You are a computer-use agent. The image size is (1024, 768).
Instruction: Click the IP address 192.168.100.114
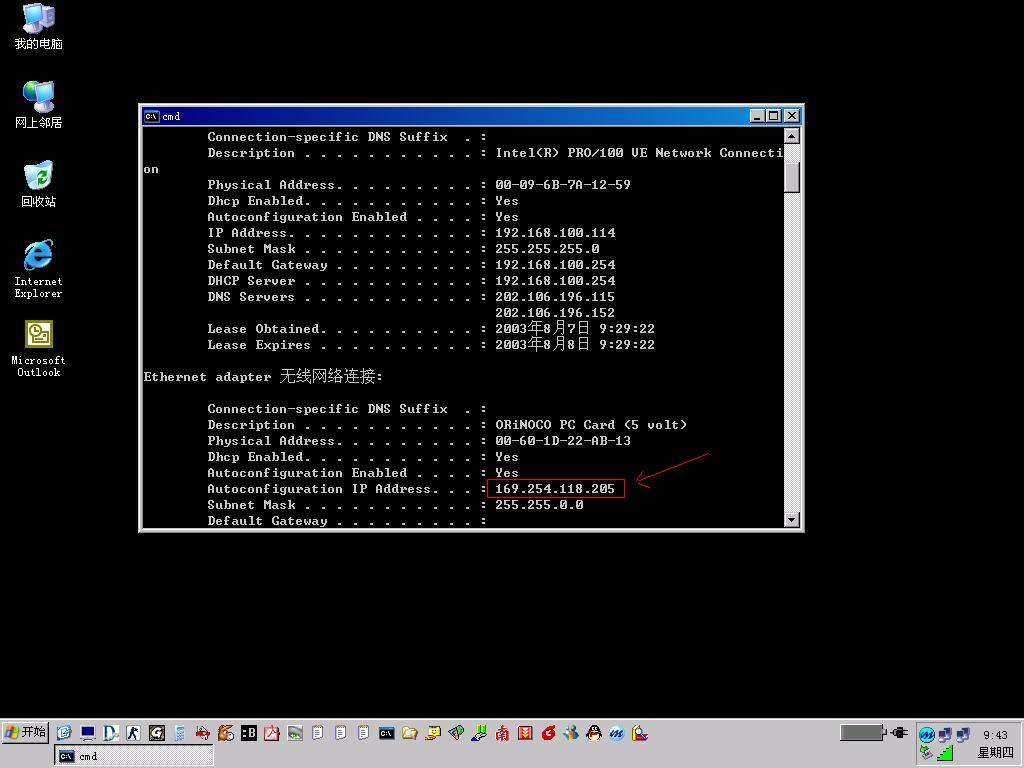coord(555,232)
